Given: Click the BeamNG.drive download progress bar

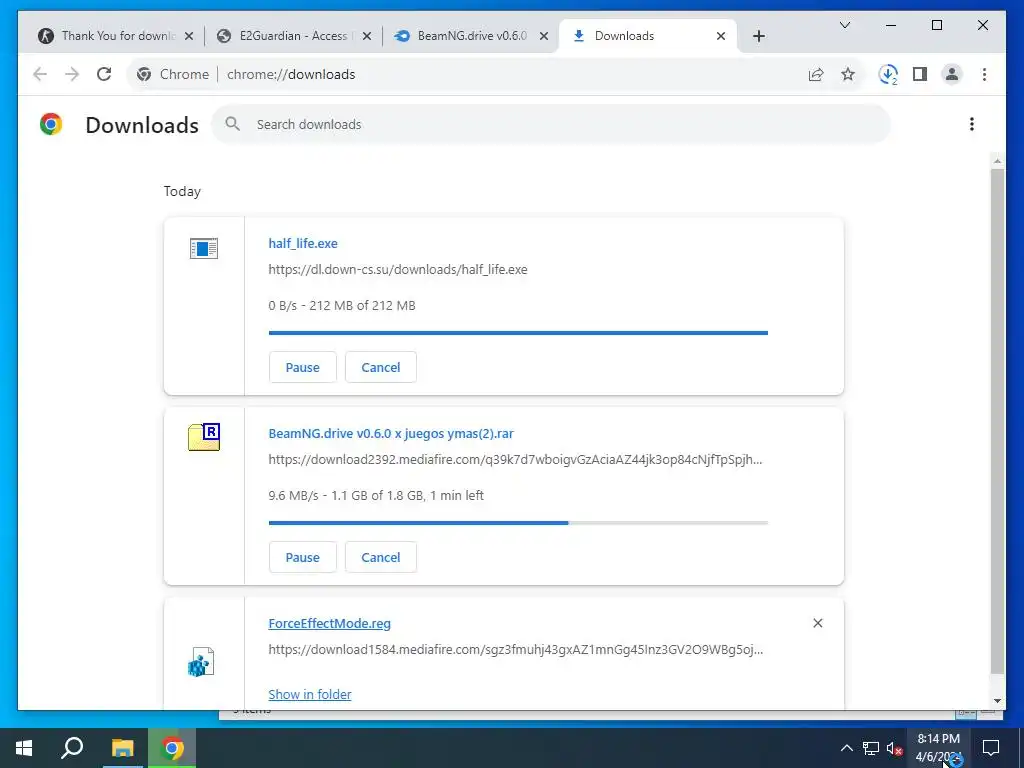Looking at the screenshot, I should click(518, 523).
